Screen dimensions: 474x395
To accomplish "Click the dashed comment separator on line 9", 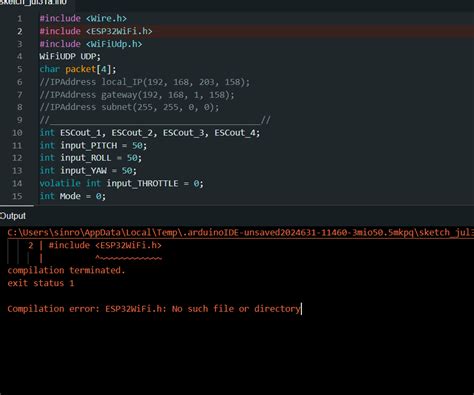I will 155,120.
